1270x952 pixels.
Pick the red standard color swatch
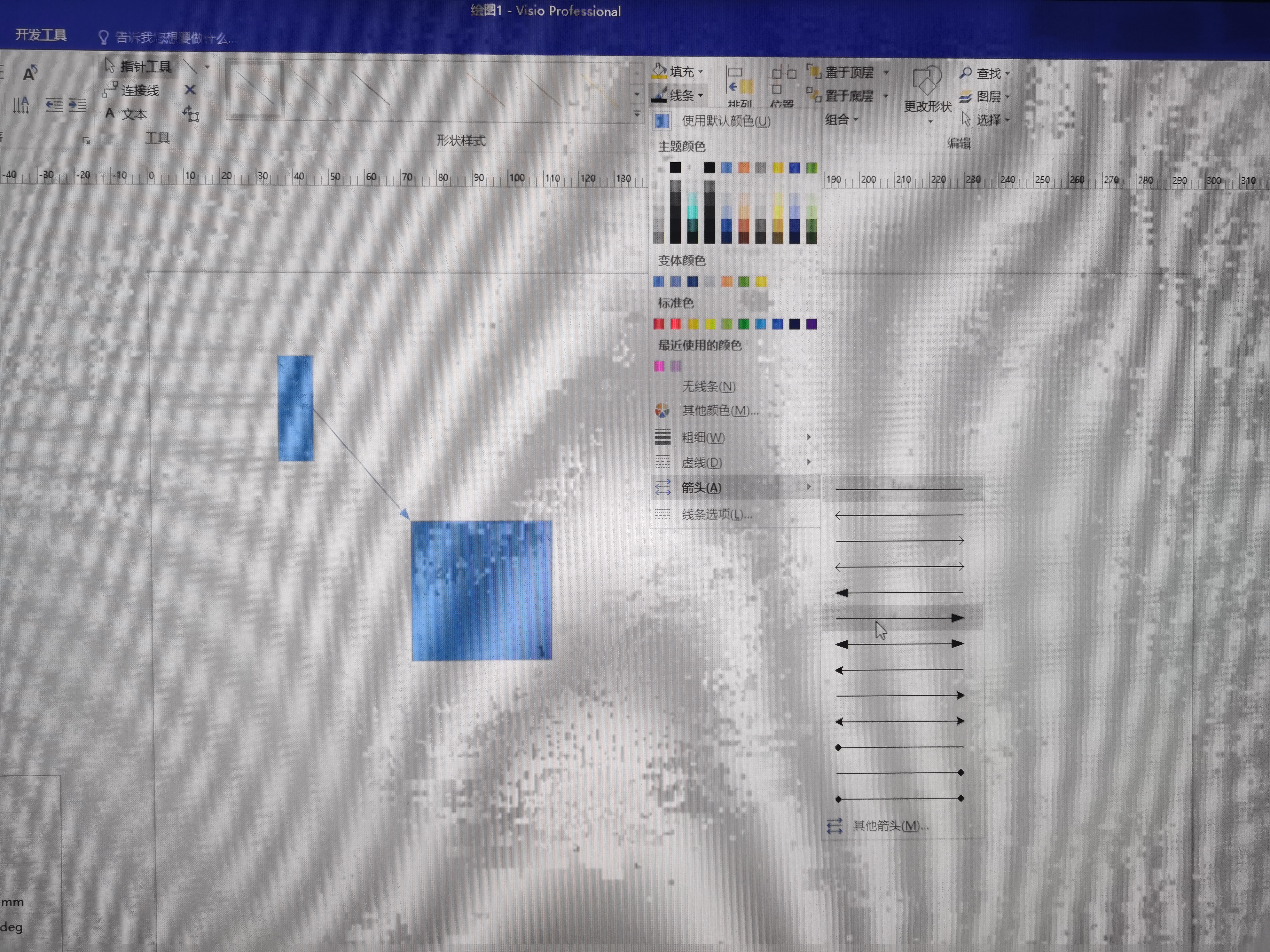(676, 324)
